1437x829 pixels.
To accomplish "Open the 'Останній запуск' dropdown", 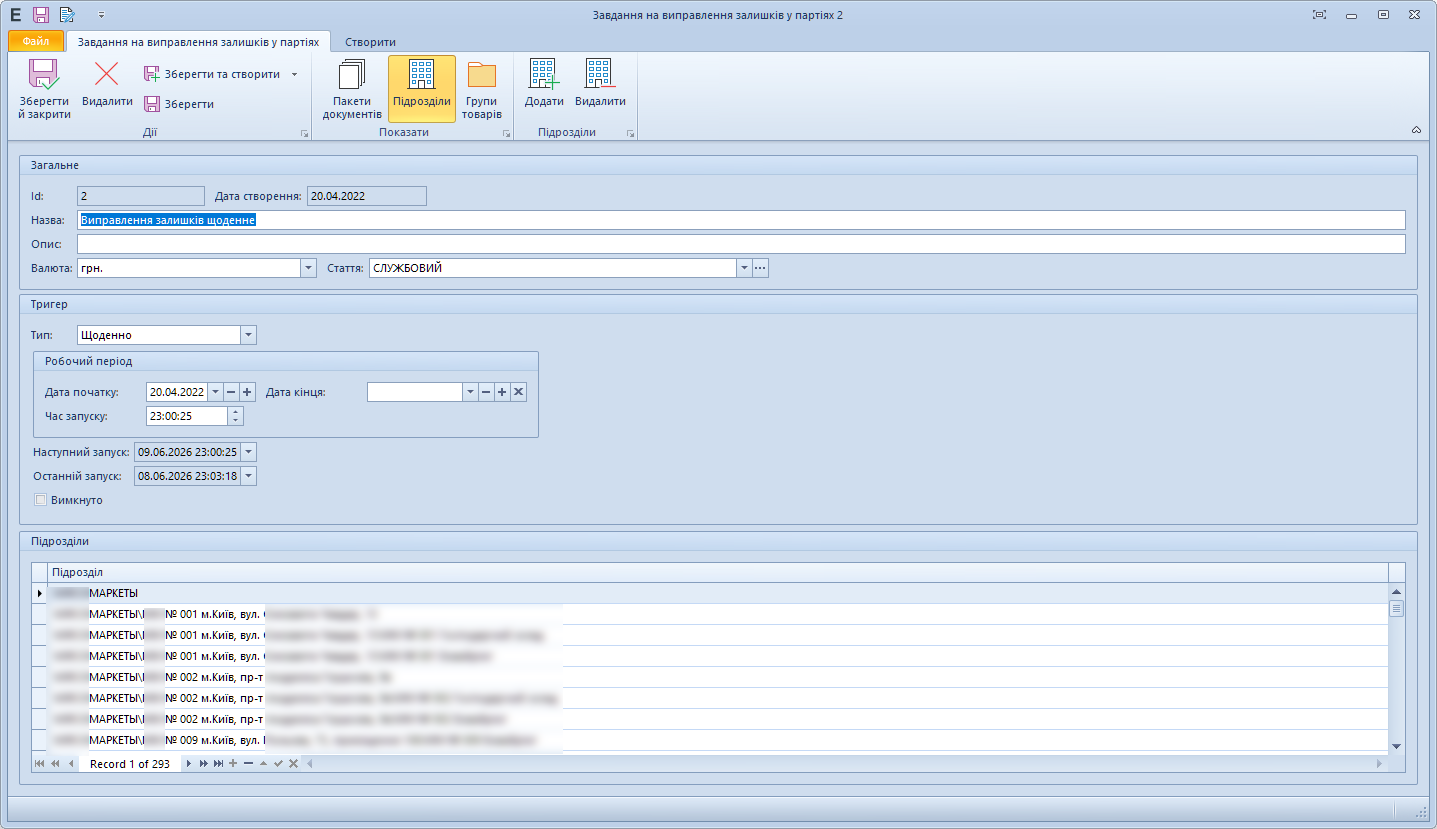I will coord(249,476).
